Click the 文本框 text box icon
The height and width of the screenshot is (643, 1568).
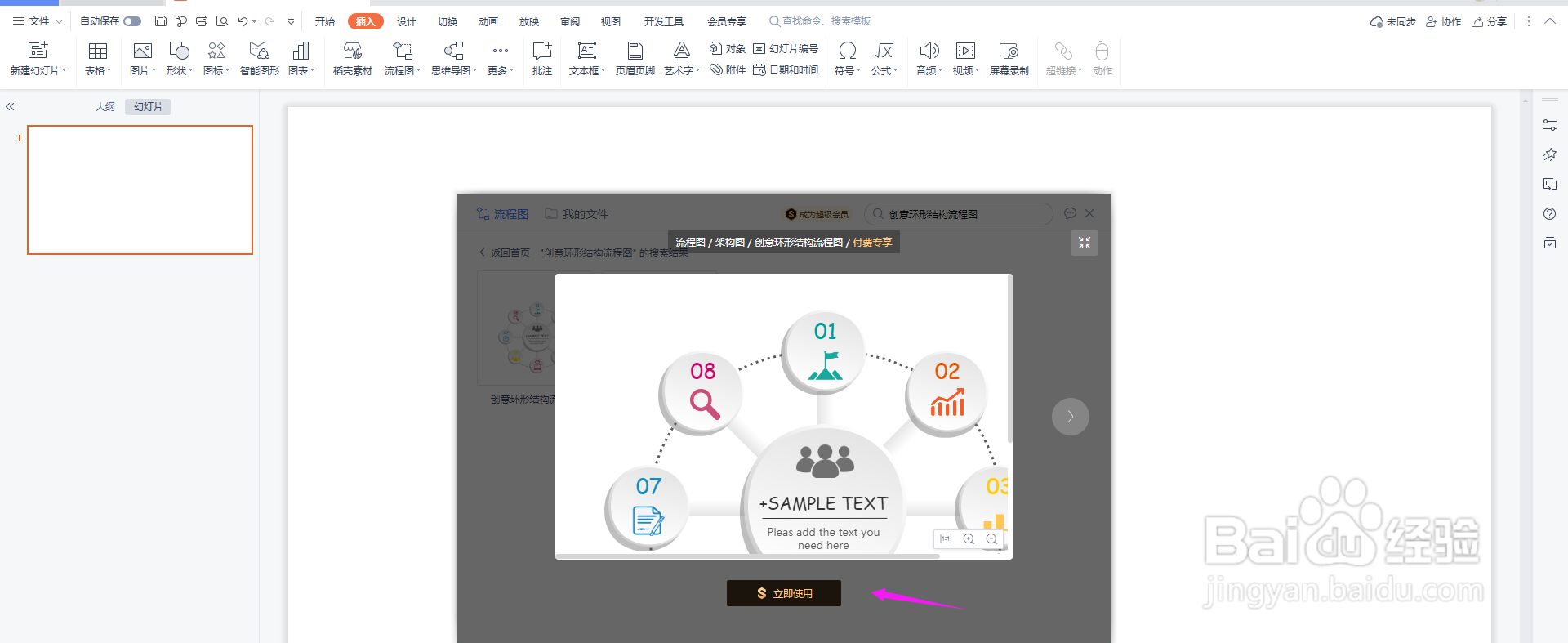586,51
